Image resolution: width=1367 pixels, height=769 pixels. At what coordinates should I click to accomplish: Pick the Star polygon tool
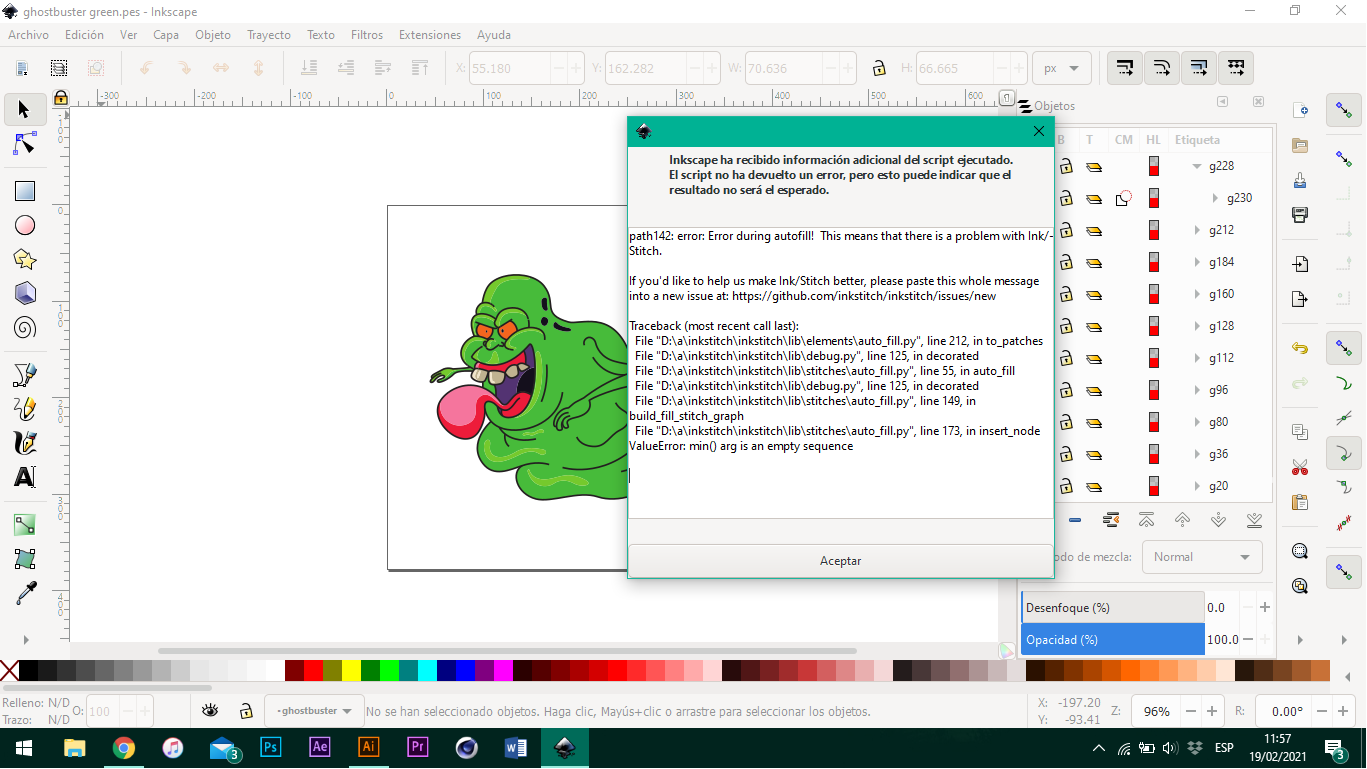(25, 259)
